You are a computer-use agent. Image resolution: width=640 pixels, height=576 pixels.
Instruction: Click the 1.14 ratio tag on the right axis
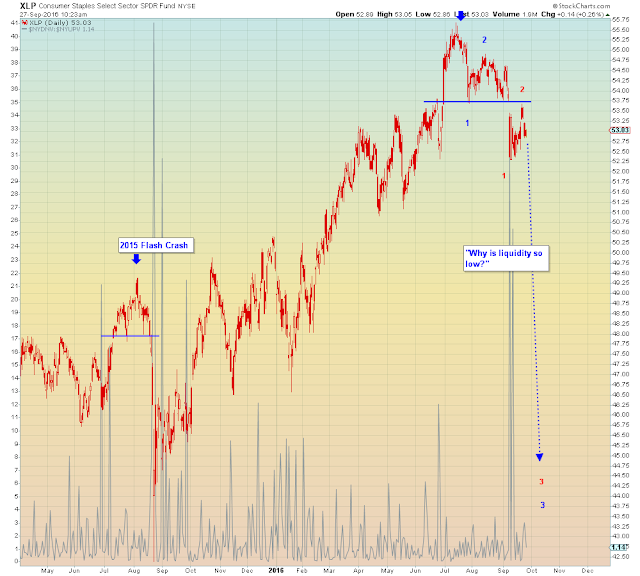tap(620, 547)
